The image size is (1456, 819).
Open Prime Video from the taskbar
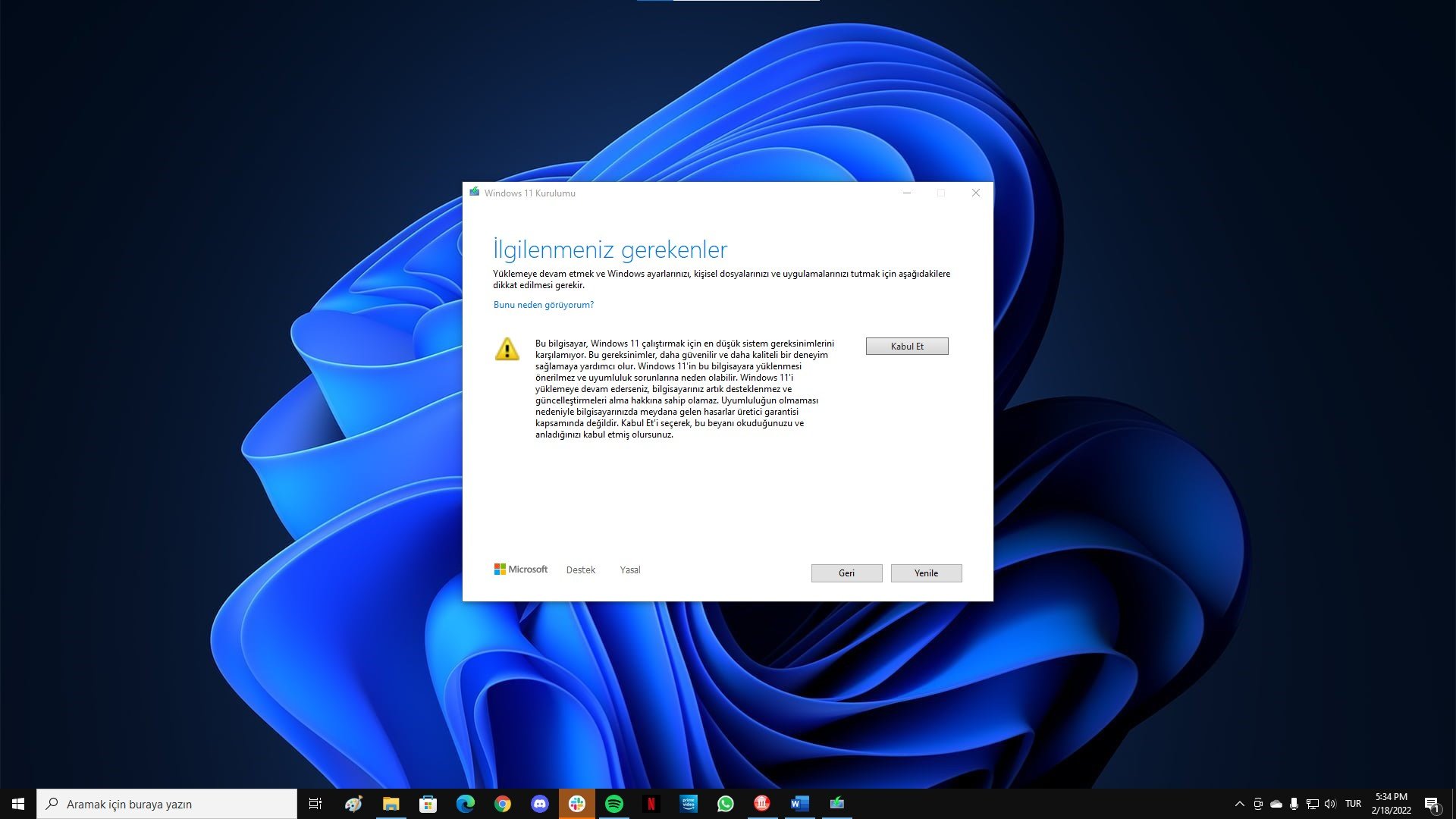coord(688,805)
